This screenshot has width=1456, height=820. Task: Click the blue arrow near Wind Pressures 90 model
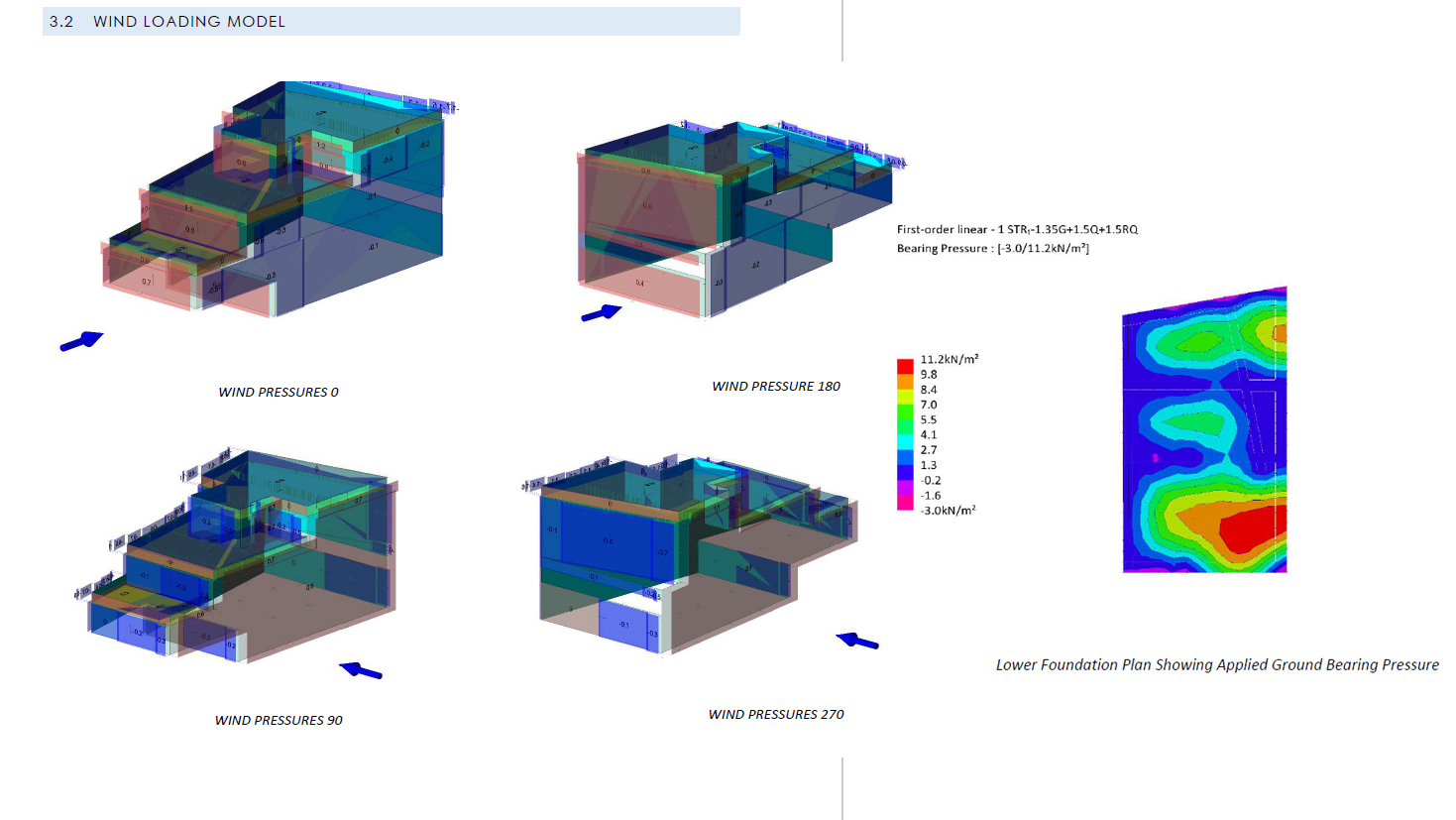(x=361, y=671)
